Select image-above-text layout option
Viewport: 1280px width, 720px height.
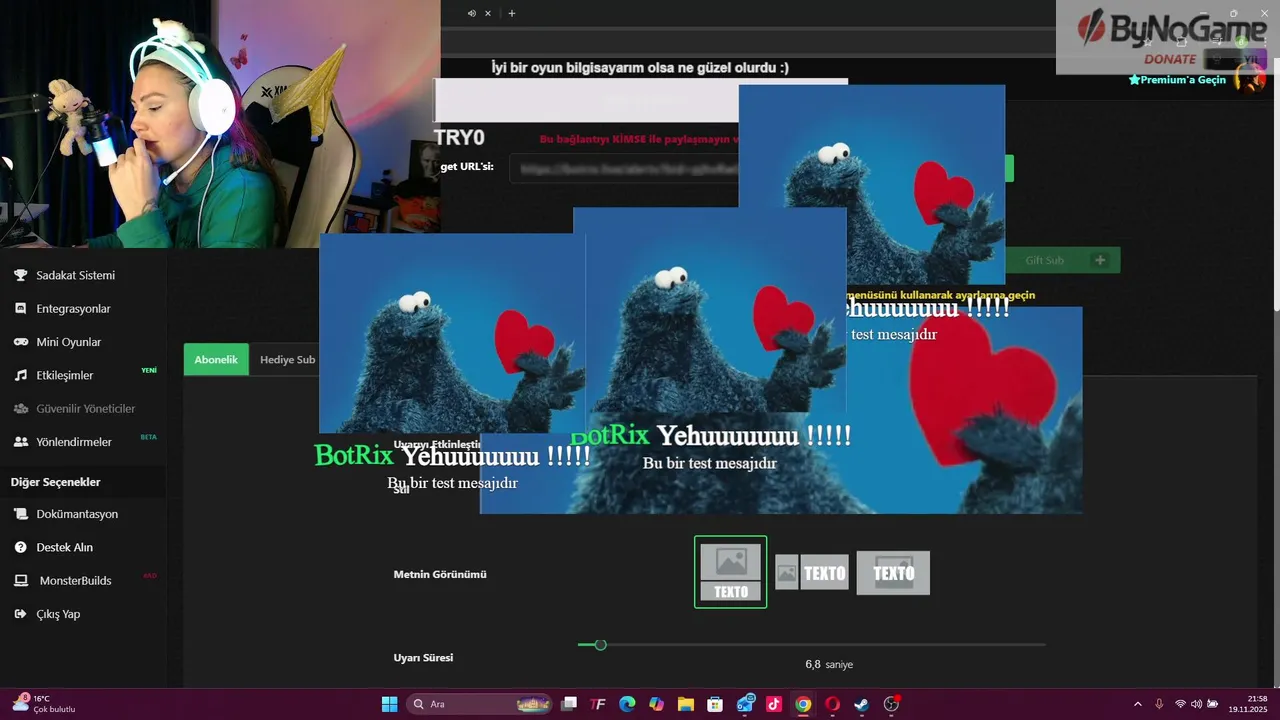[x=731, y=572]
